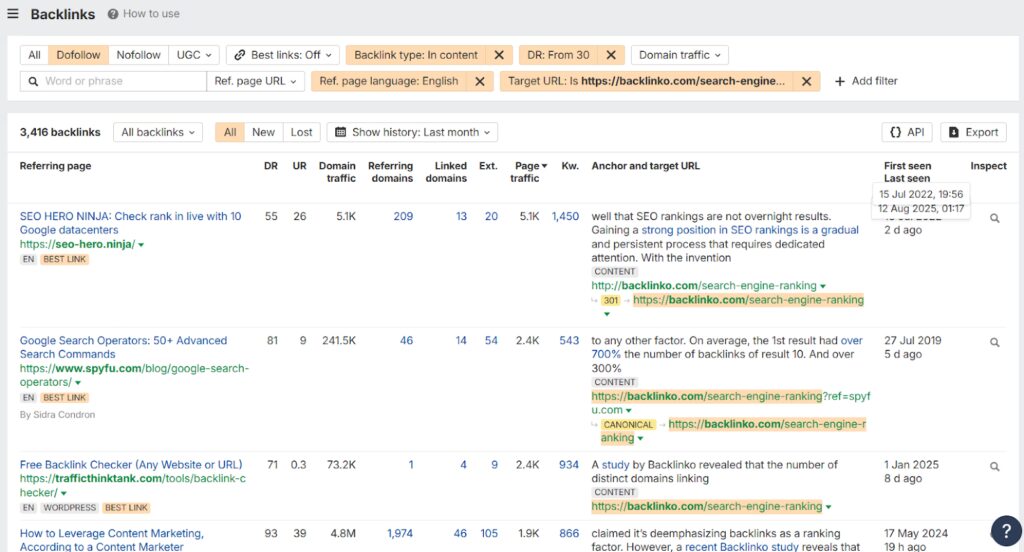The width and height of the screenshot is (1024, 552).
Task: Remove the Target URL filter
Action: pyautogui.click(x=807, y=81)
